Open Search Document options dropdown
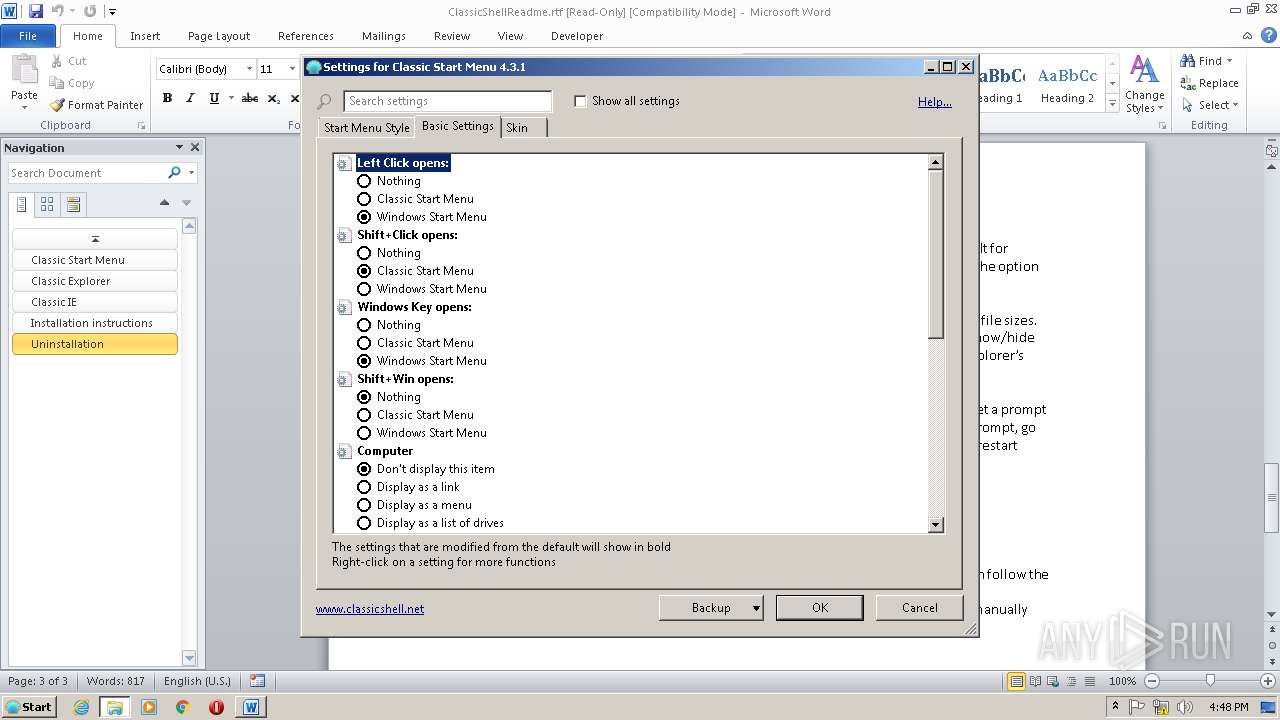This screenshot has width=1280, height=720. tap(191, 173)
